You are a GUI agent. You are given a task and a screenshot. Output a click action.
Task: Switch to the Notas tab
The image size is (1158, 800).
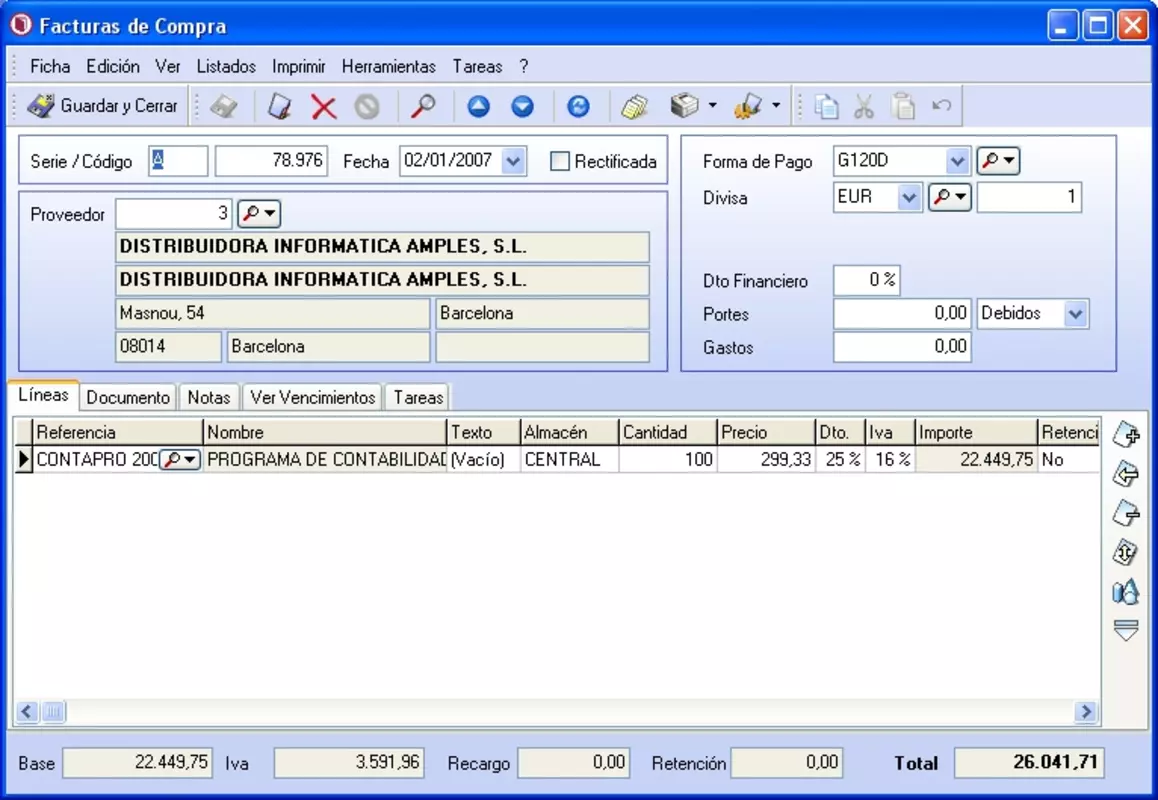click(209, 397)
